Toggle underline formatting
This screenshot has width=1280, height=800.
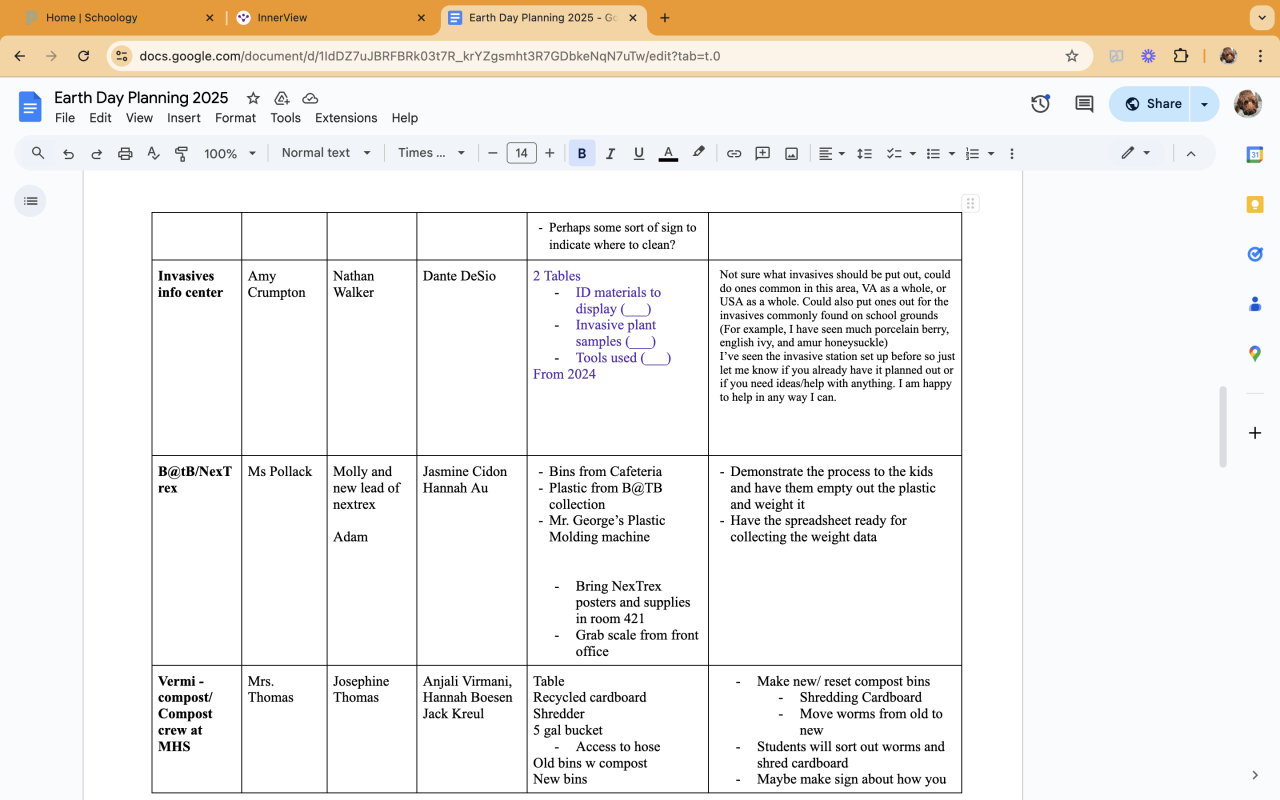[638, 153]
